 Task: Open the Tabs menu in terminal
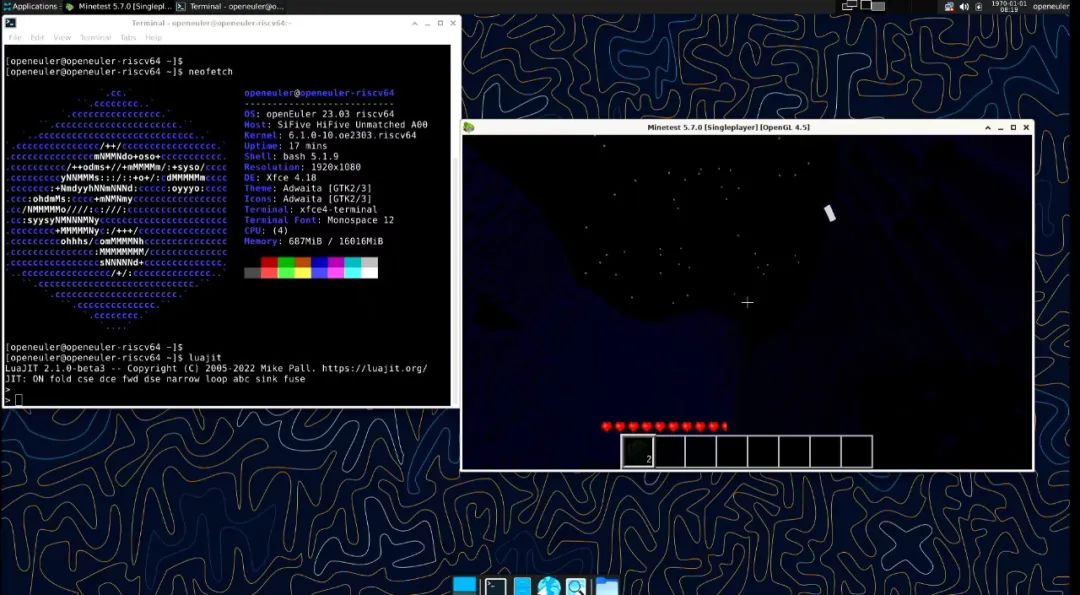[128, 37]
